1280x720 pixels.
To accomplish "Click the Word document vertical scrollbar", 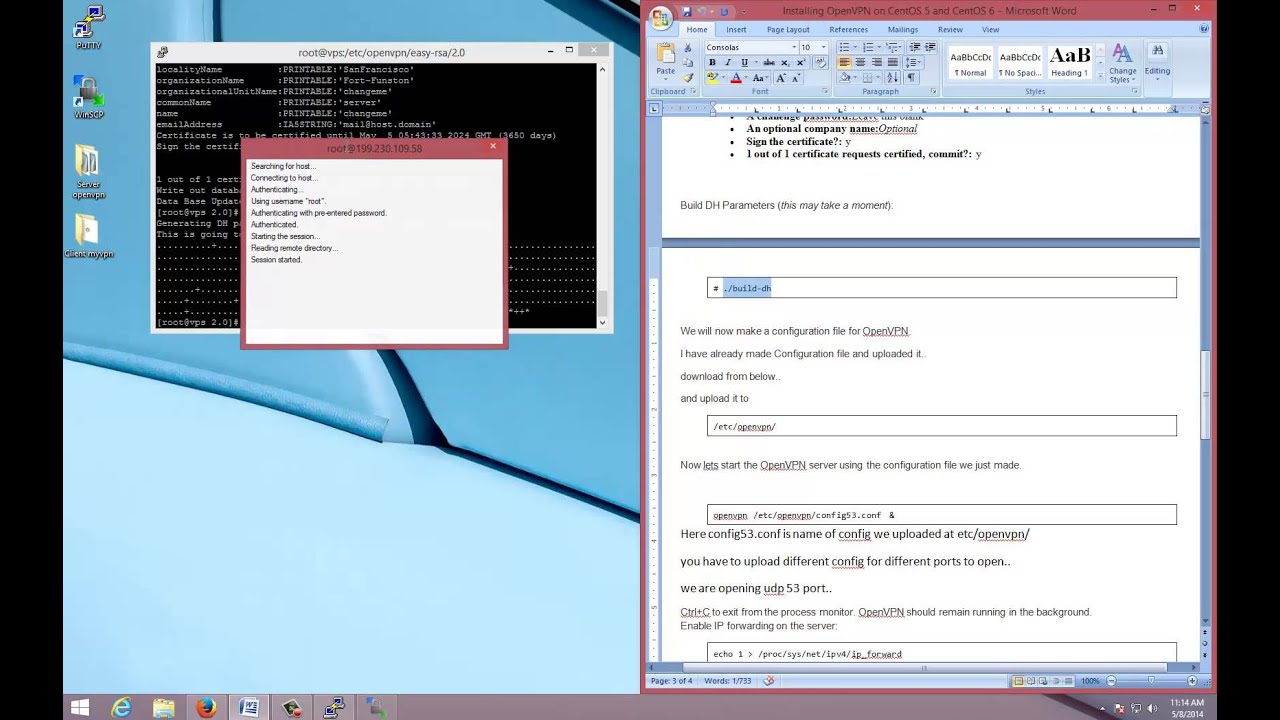I will 1205,393.
